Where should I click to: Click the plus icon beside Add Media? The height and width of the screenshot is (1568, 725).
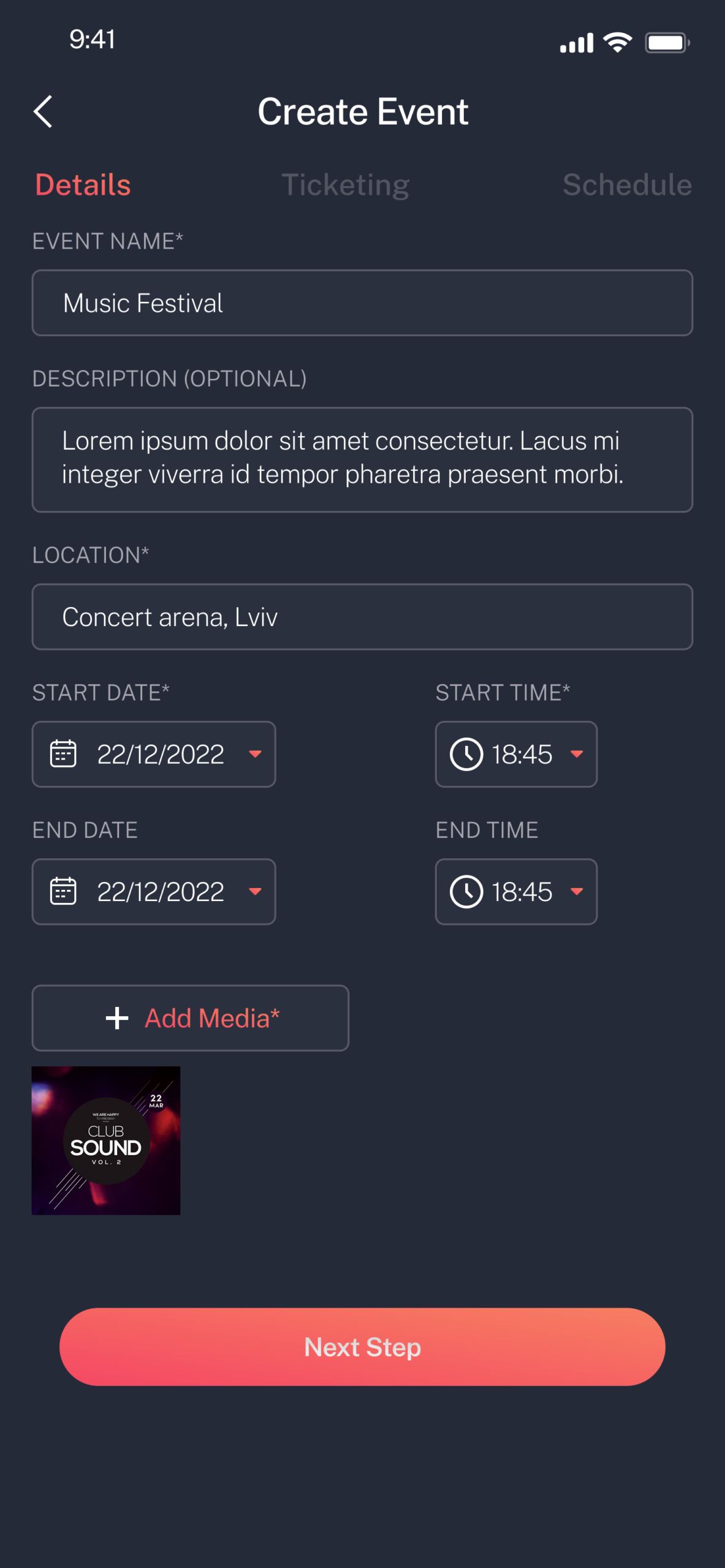(x=116, y=1018)
